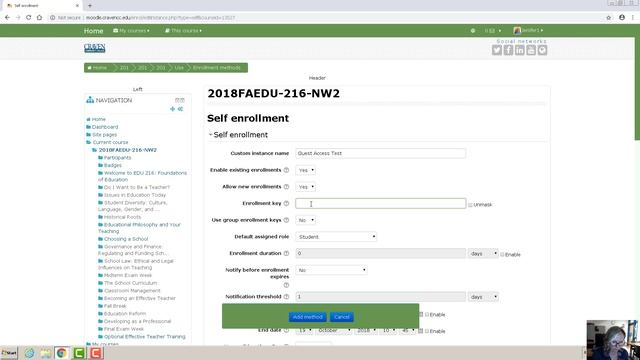The height and width of the screenshot is (360, 640).
Task: Click the help icon beside Allow new enrollments
Action: coord(286,187)
